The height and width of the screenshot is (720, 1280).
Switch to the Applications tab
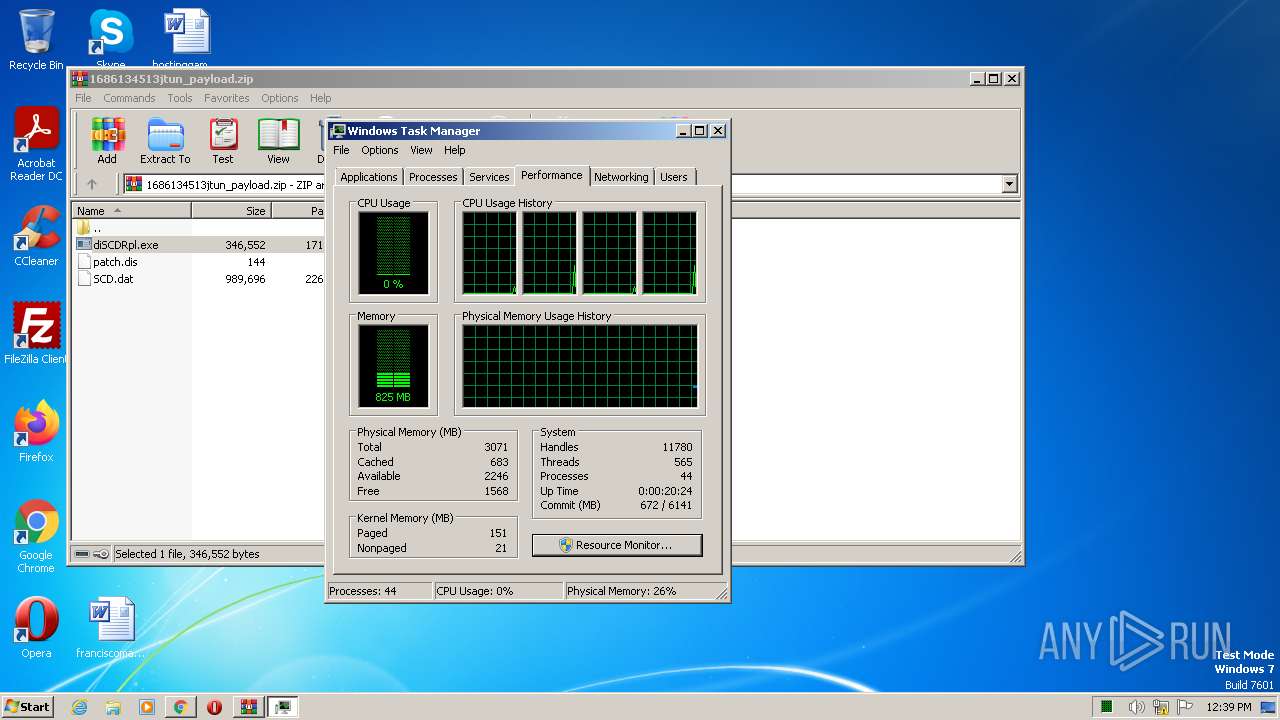(x=369, y=177)
